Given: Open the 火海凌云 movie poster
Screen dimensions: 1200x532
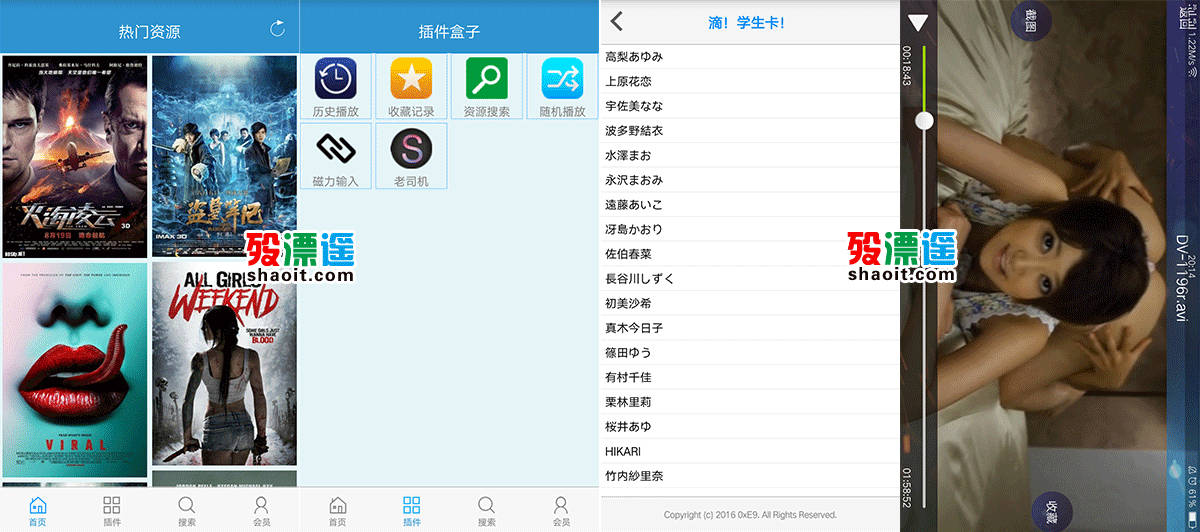Looking at the screenshot, I should (75, 157).
